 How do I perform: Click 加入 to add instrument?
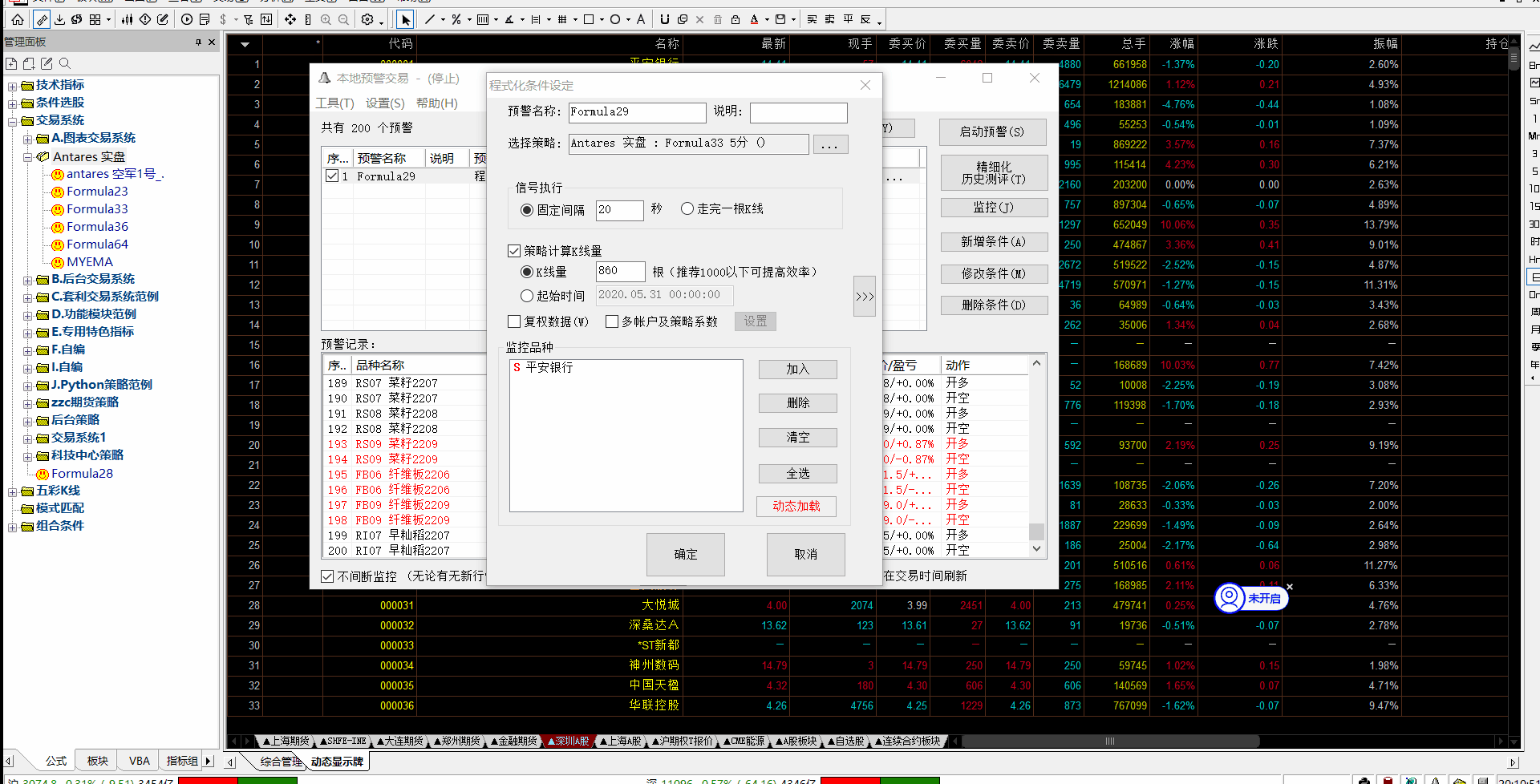tap(798, 370)
